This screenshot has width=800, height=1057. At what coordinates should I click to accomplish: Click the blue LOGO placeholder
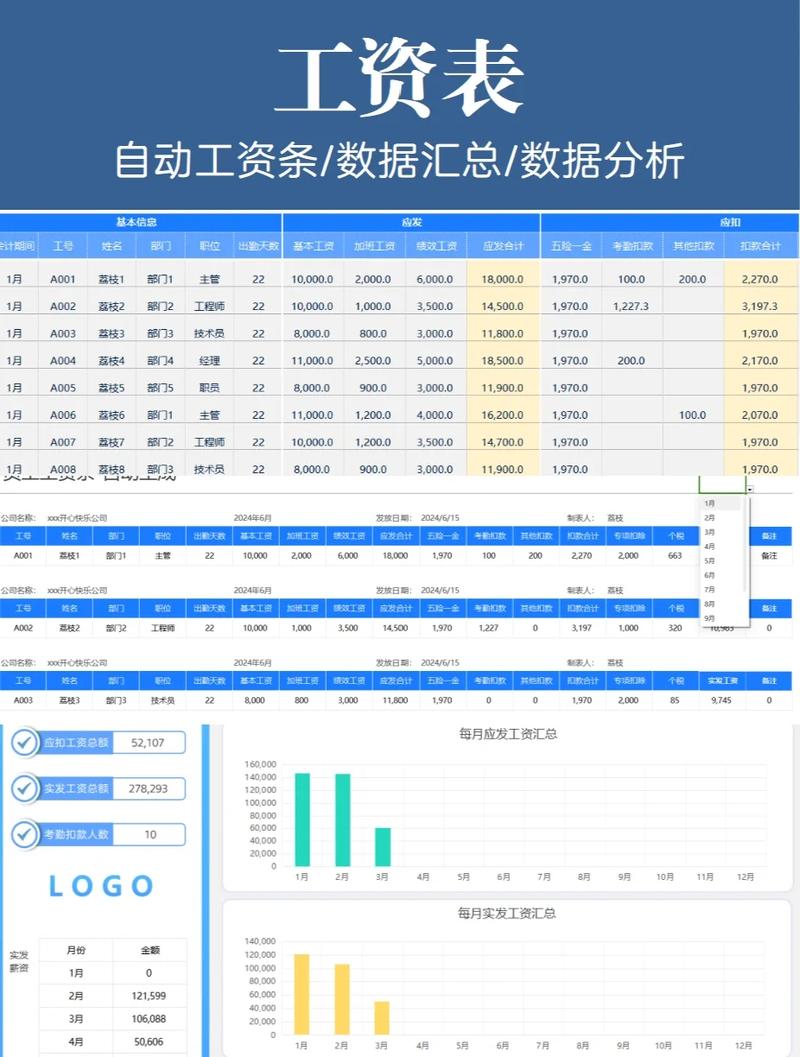point(101,886)
